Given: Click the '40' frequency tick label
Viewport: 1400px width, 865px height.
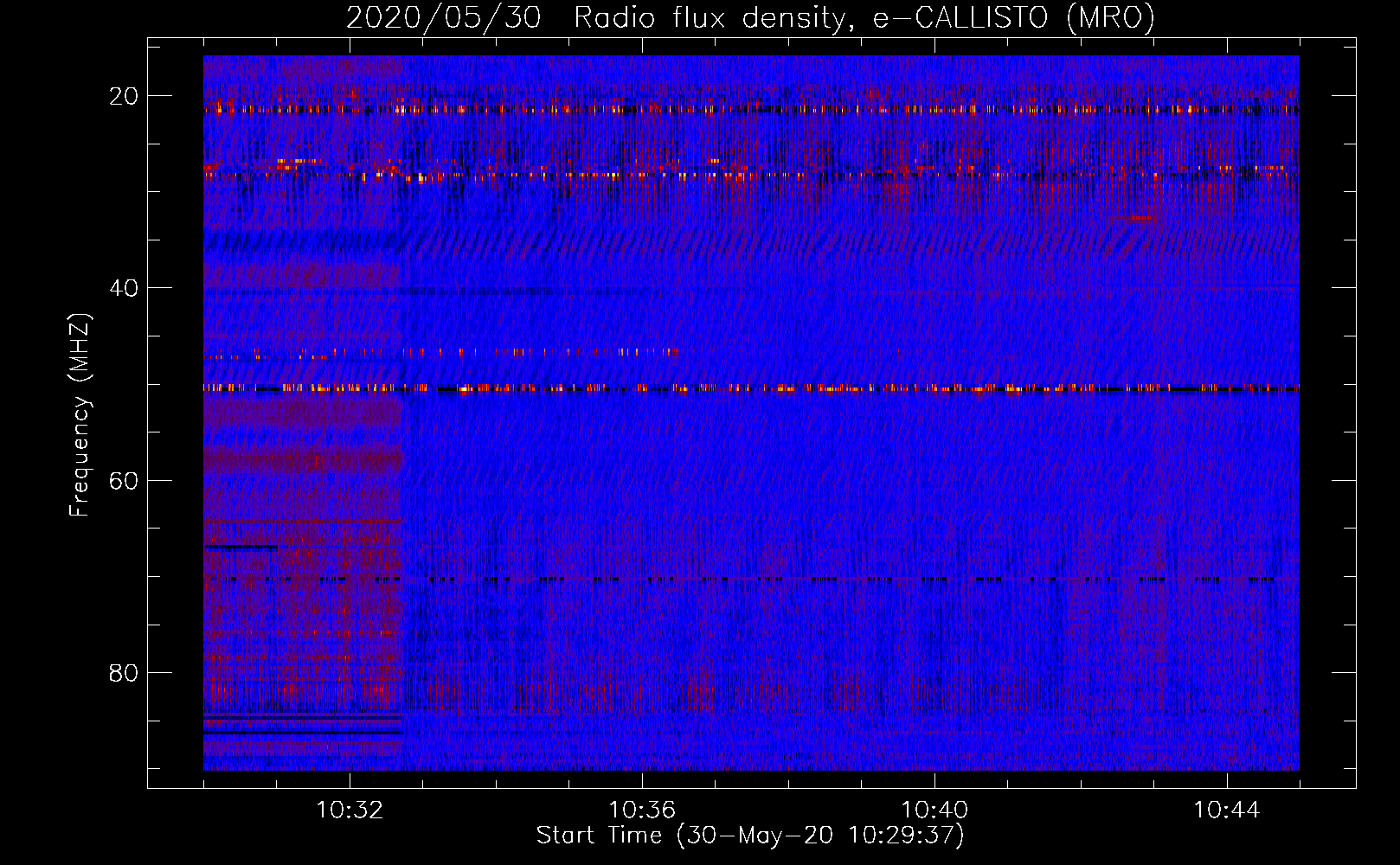Looking at the screenshot, I should pos(124,288).
